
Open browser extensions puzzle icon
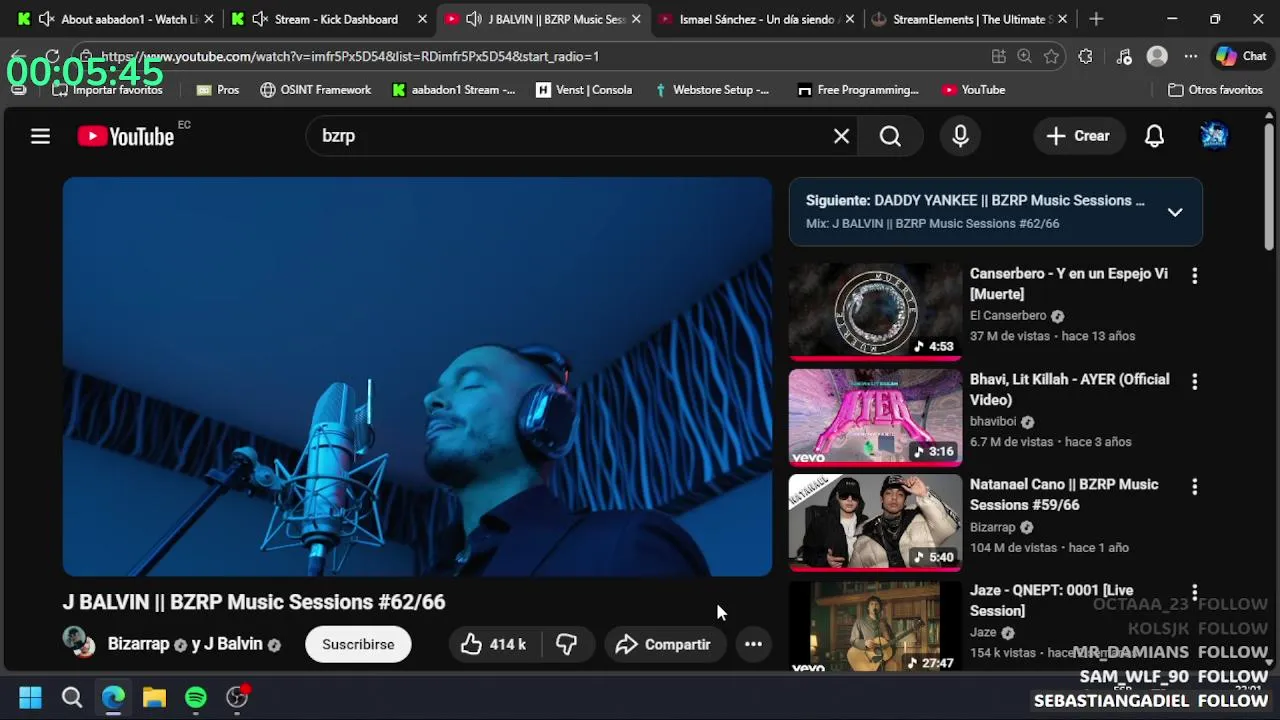[x=1085, y=56]
